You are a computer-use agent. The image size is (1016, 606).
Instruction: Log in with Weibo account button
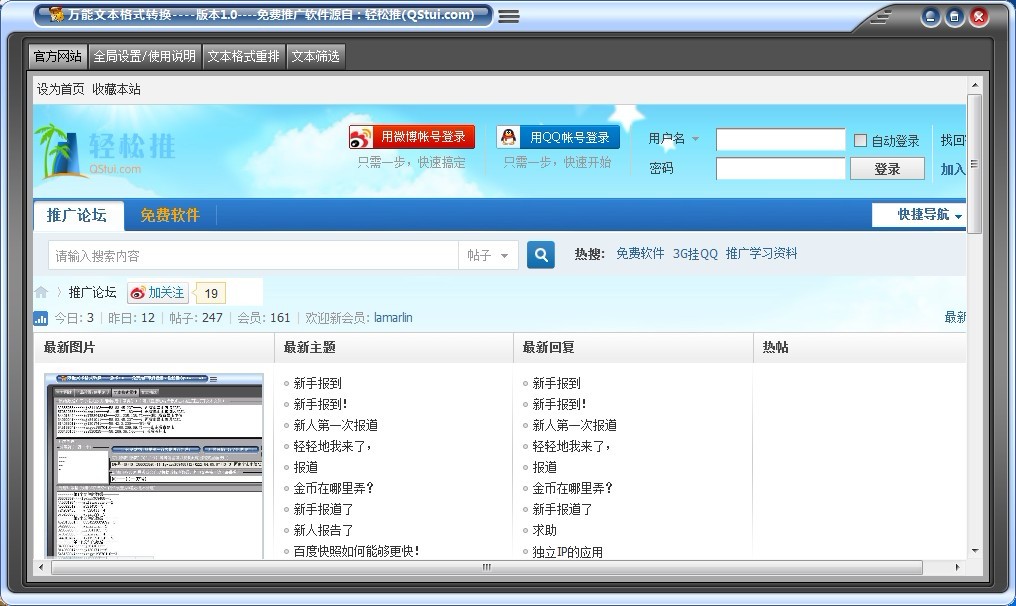pos(411,137)
